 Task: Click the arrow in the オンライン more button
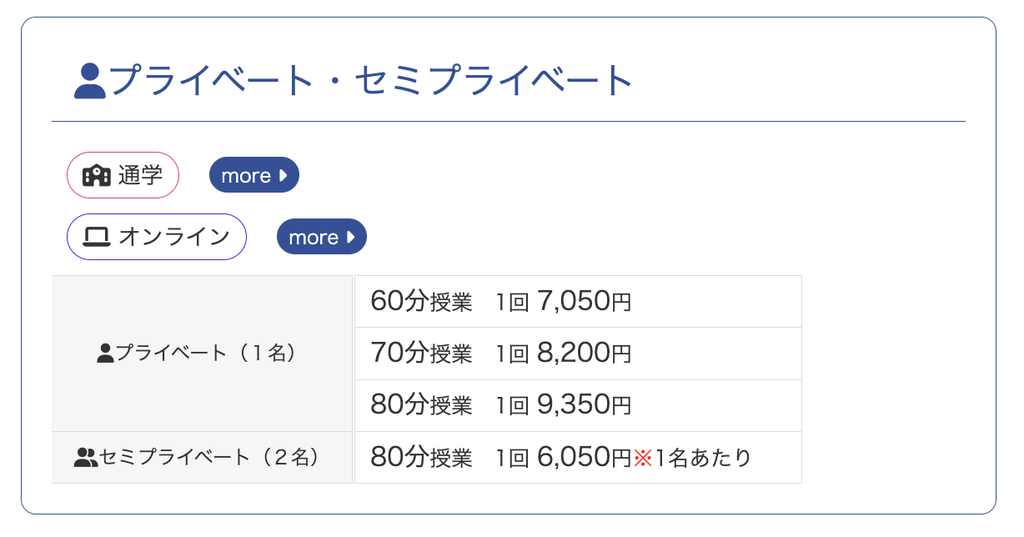[x=351, y=236]
